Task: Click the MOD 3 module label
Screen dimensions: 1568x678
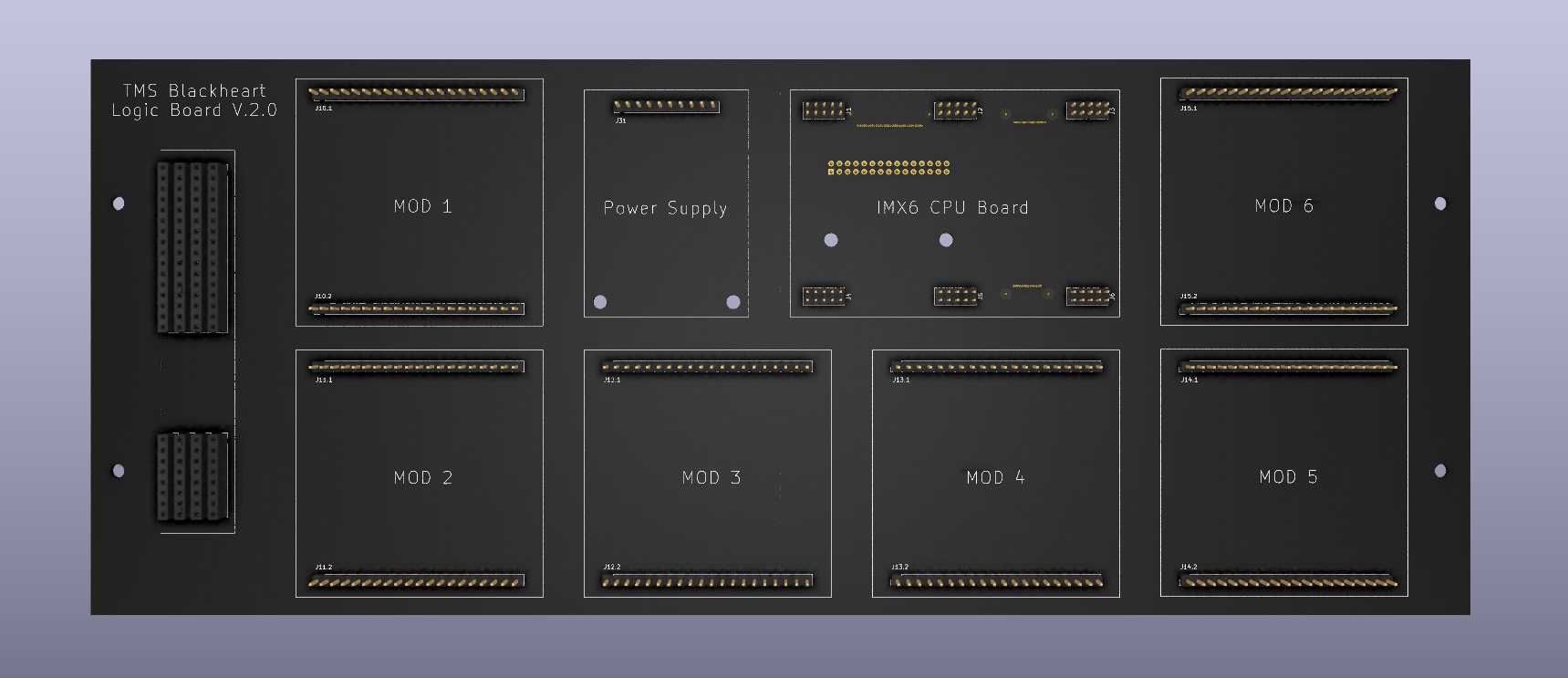Action: [711, 477]
